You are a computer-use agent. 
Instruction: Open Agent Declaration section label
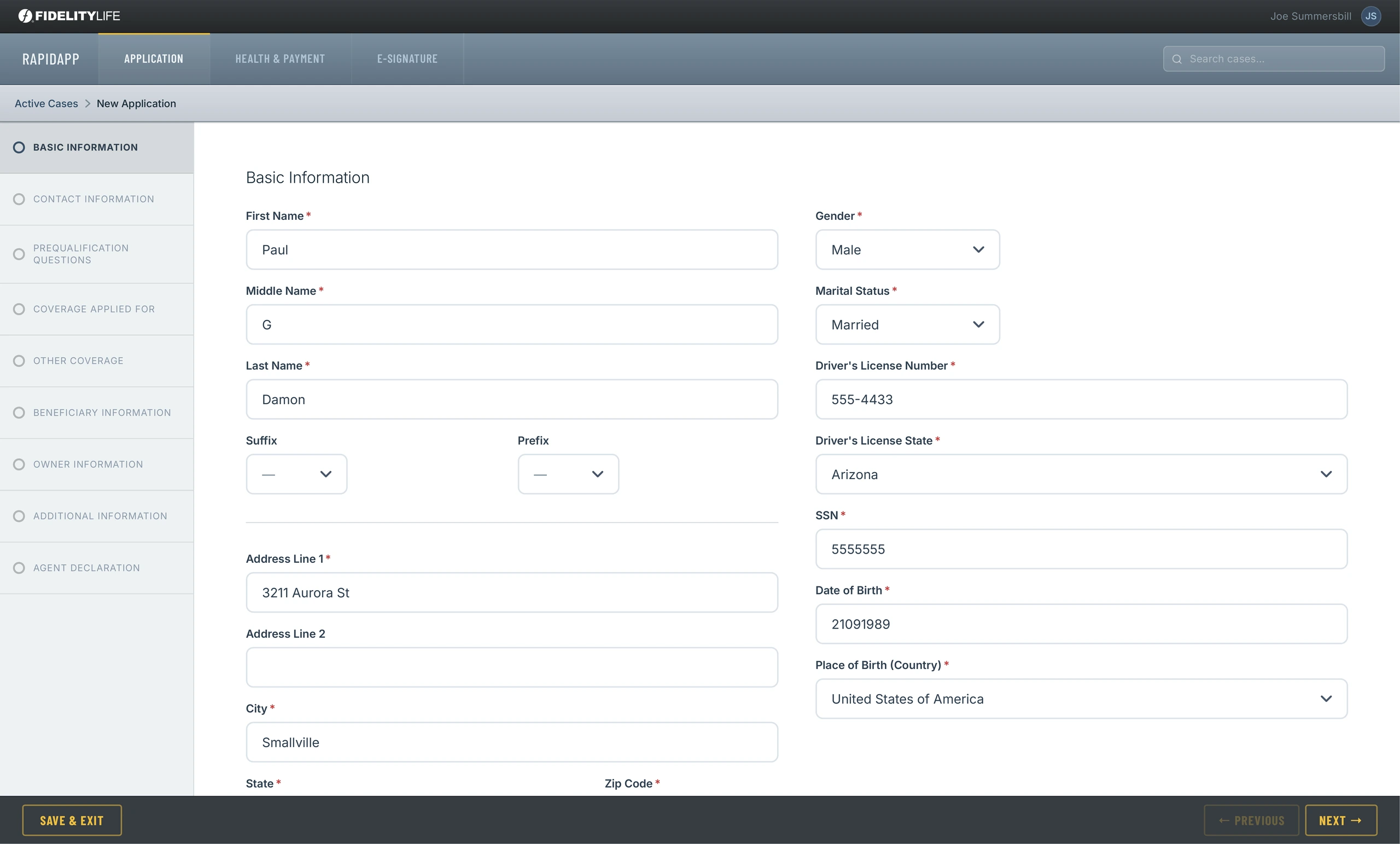86,568
